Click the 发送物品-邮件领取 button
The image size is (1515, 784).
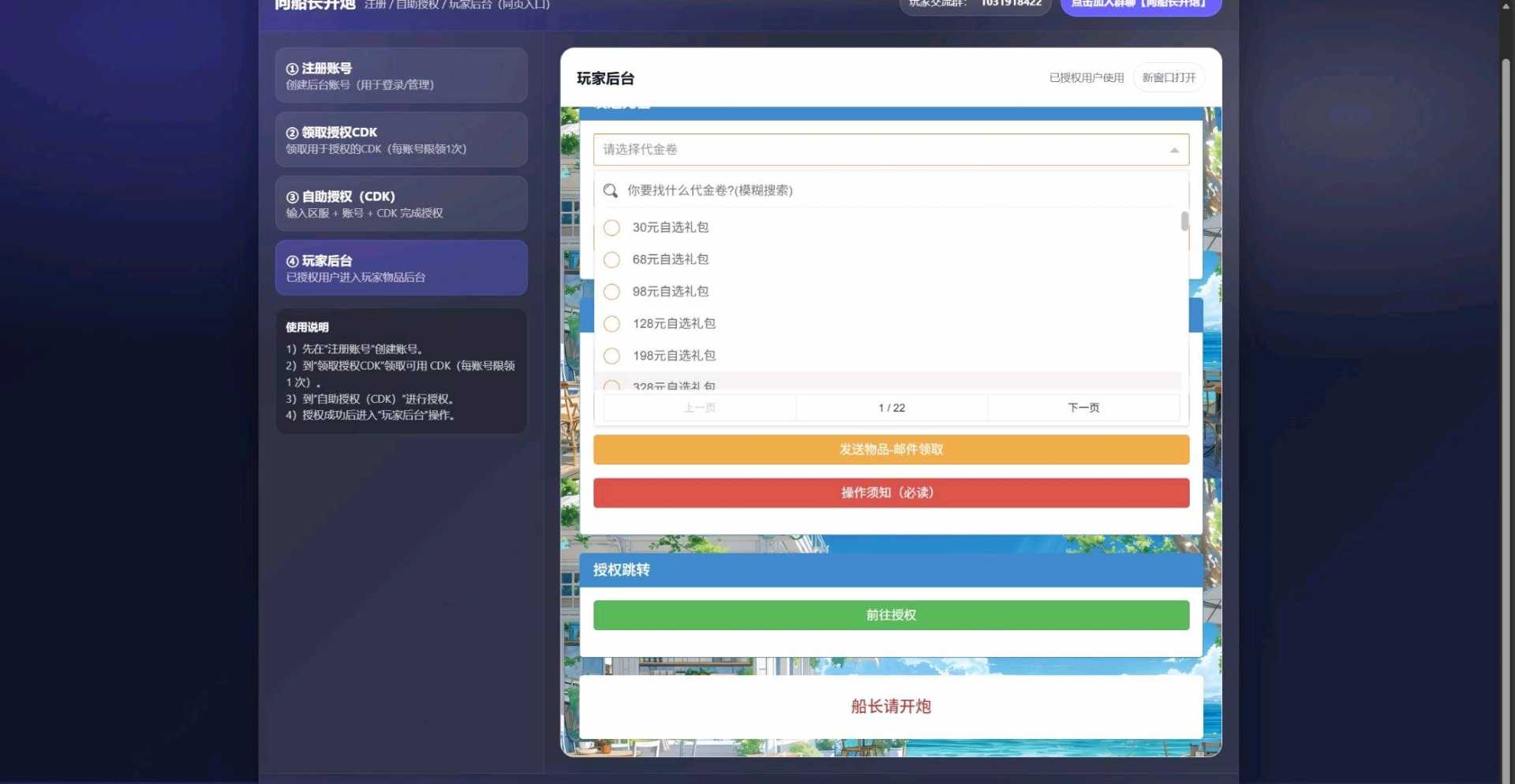[x=890, y=450]
